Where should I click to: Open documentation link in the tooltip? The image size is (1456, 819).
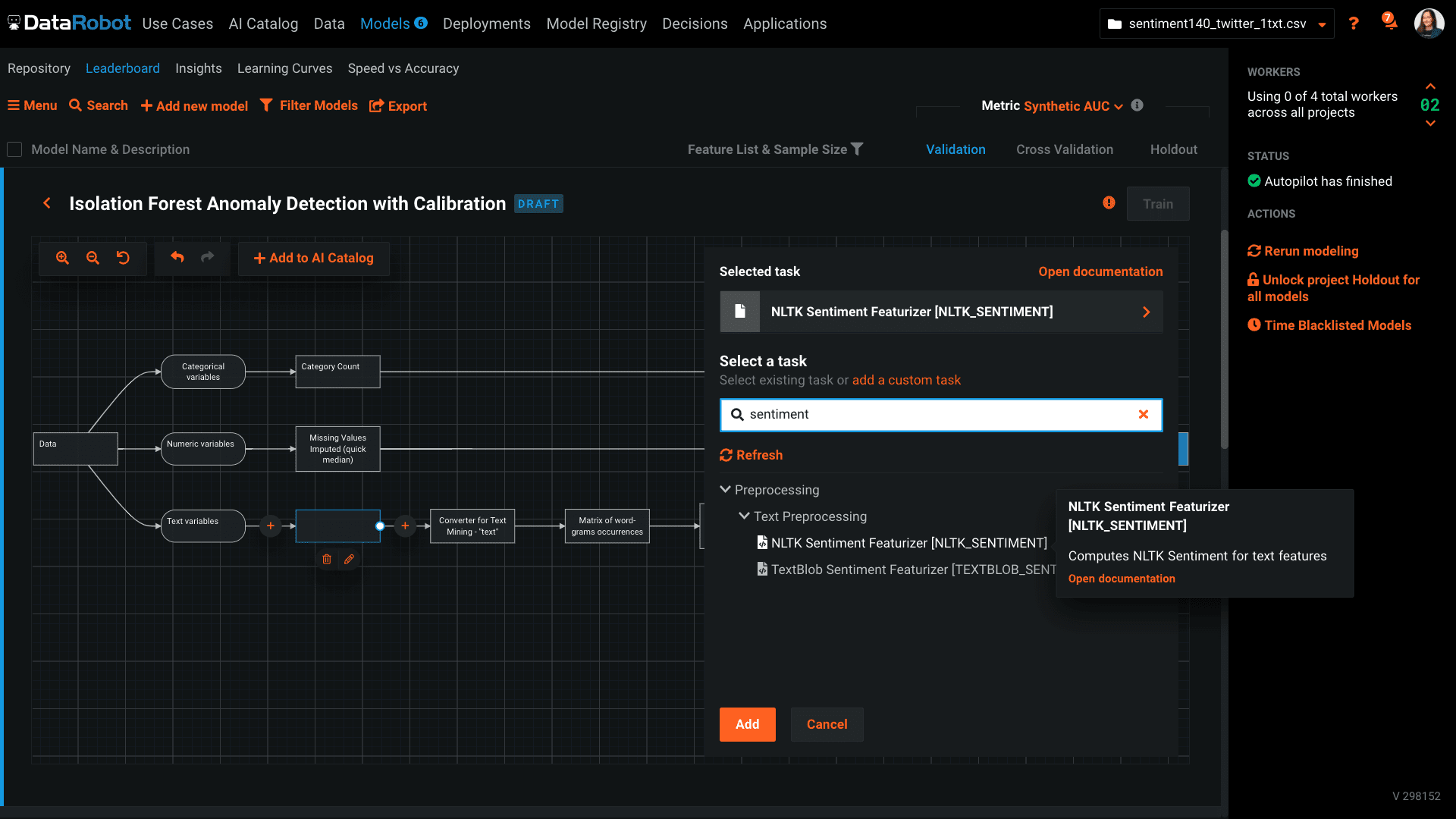click(1122, 579)
